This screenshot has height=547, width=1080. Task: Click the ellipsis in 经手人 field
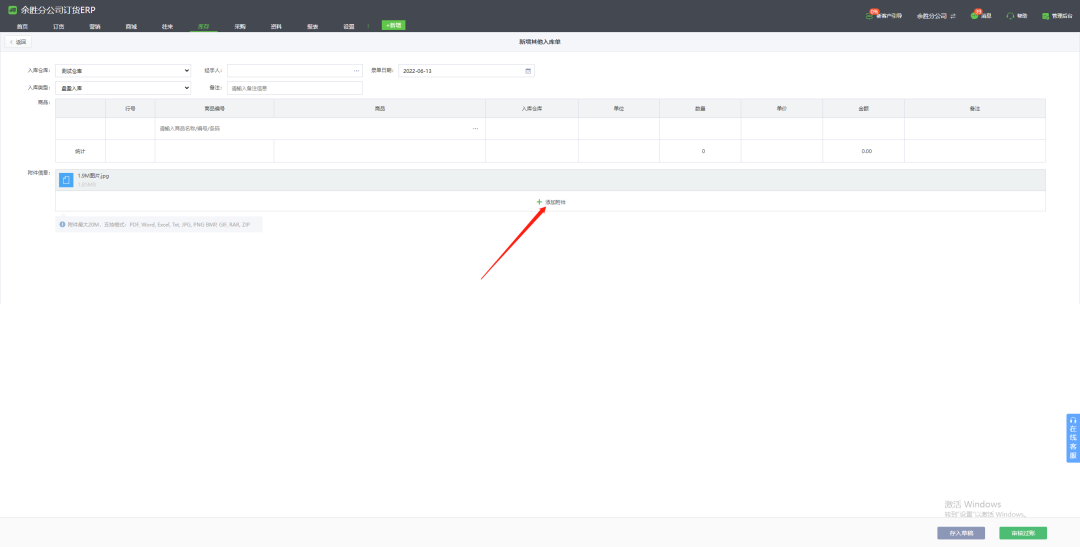[x=355, y=71]
